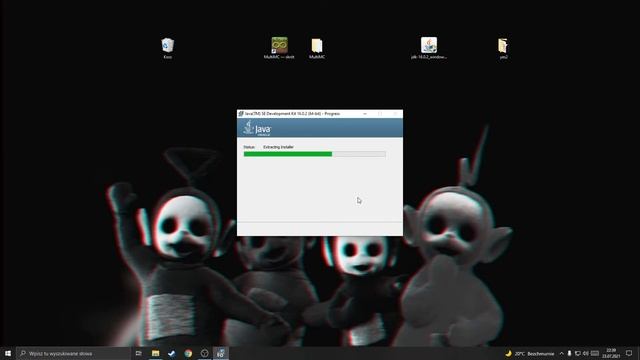This screenshot has width=640, height=360.
Task: Open the notification center icon
Action: (x=629, y=353)
